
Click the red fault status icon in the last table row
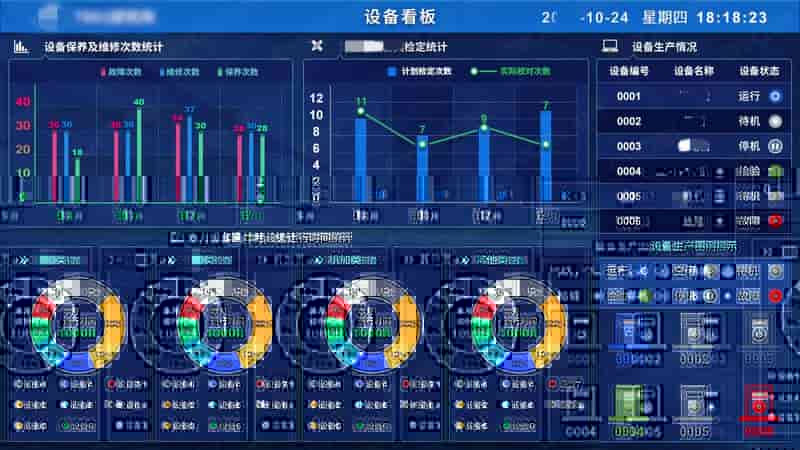tap(776, 221)
